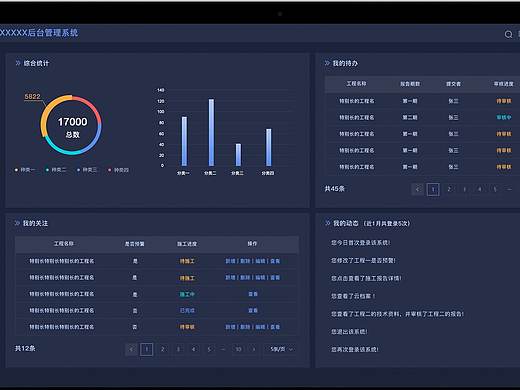The image size is (520, 390).
Task: Go to page 10 in 我的关注 pagination
Action: 238,349
